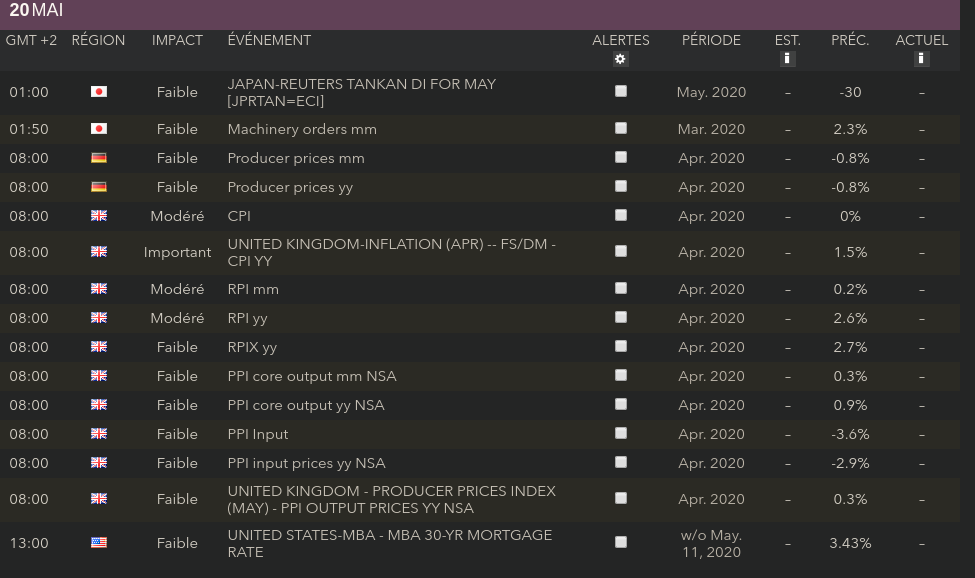975x578 pixels.
Task: Click the EST. column info icon
Action: click(x=788, y=59)
